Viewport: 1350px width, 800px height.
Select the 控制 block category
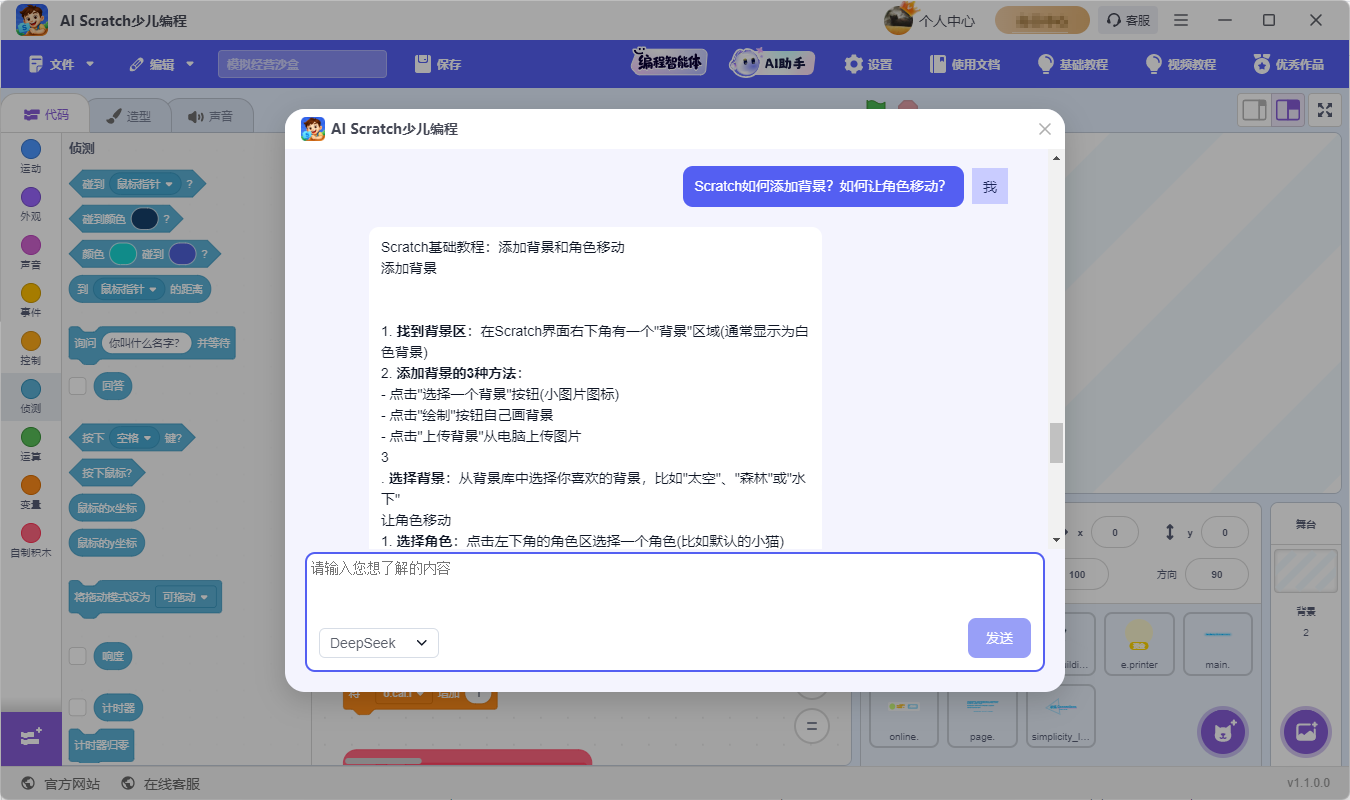(31, 349)
